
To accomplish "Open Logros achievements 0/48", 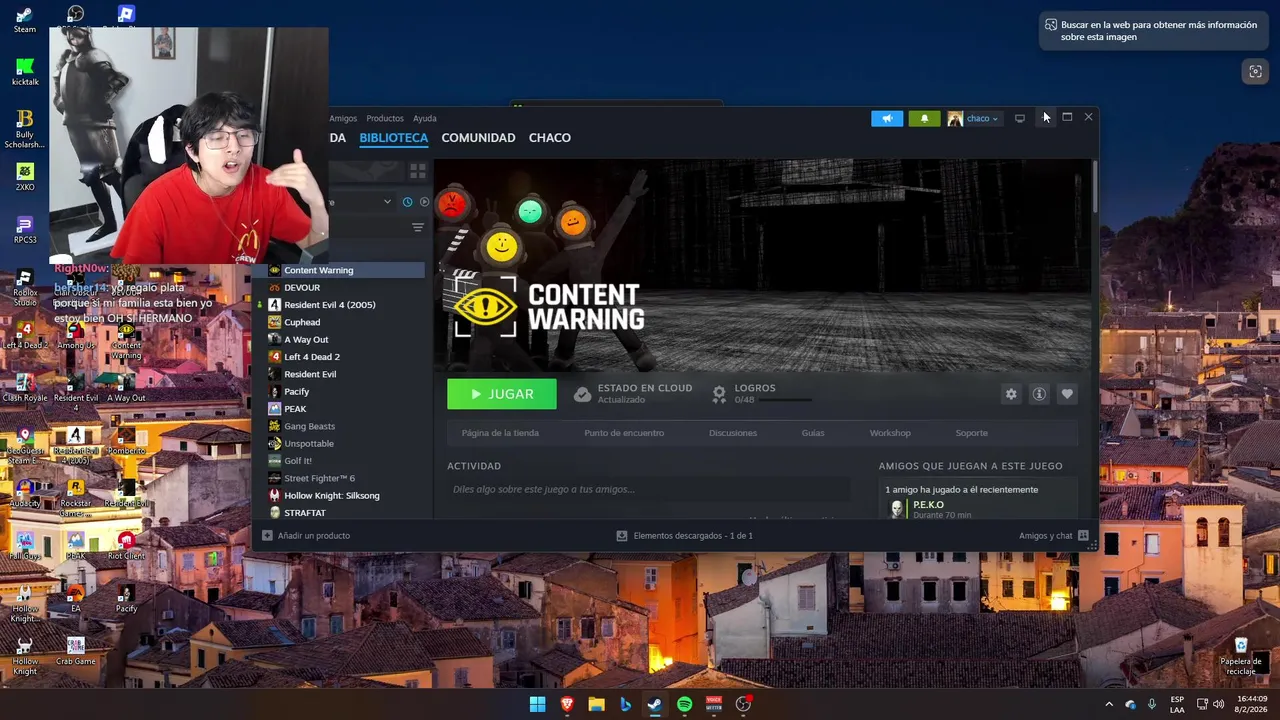I will pos(760,394).
